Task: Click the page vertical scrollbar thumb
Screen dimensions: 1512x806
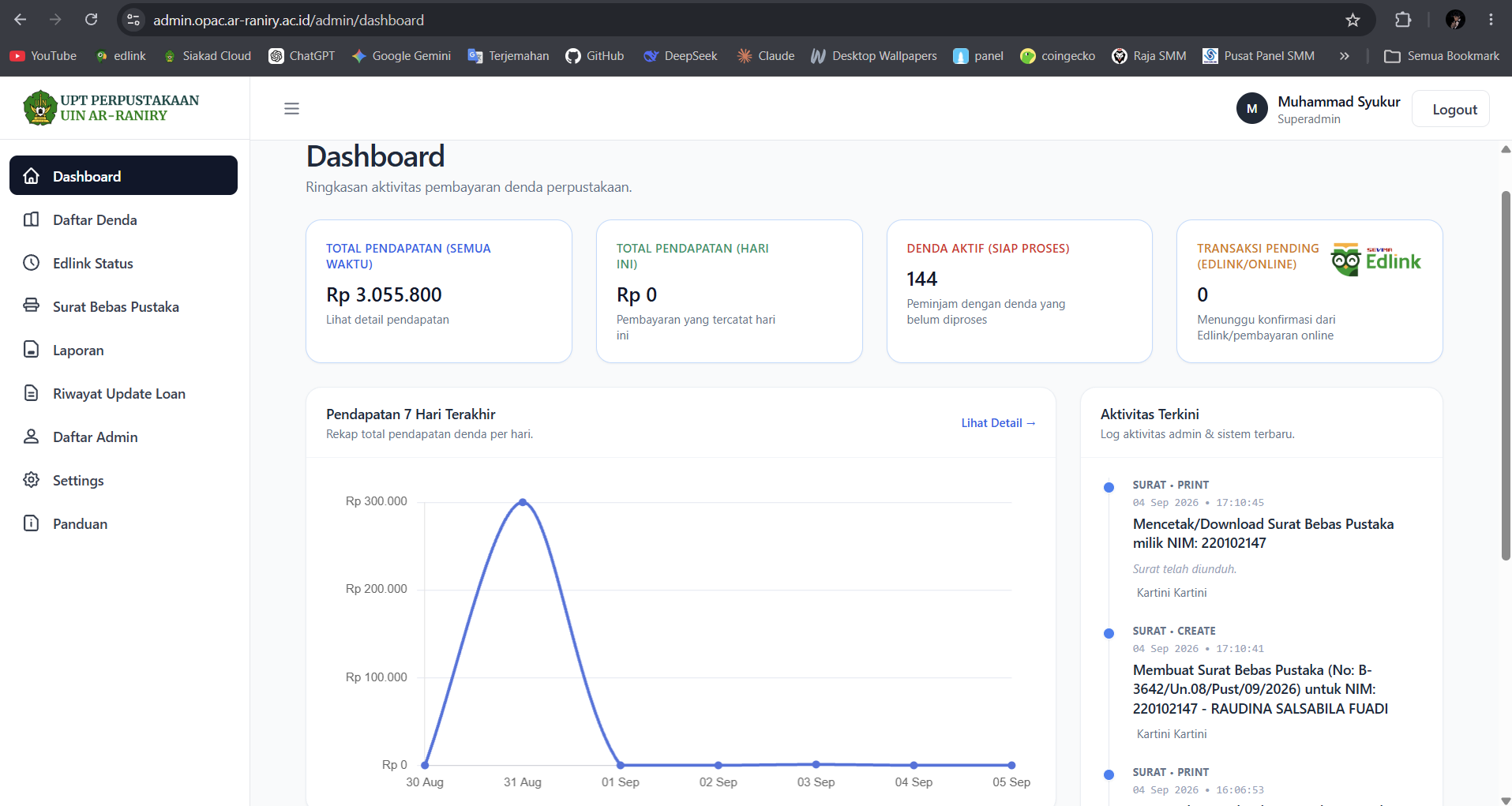Action: [x=1506, y=375]
